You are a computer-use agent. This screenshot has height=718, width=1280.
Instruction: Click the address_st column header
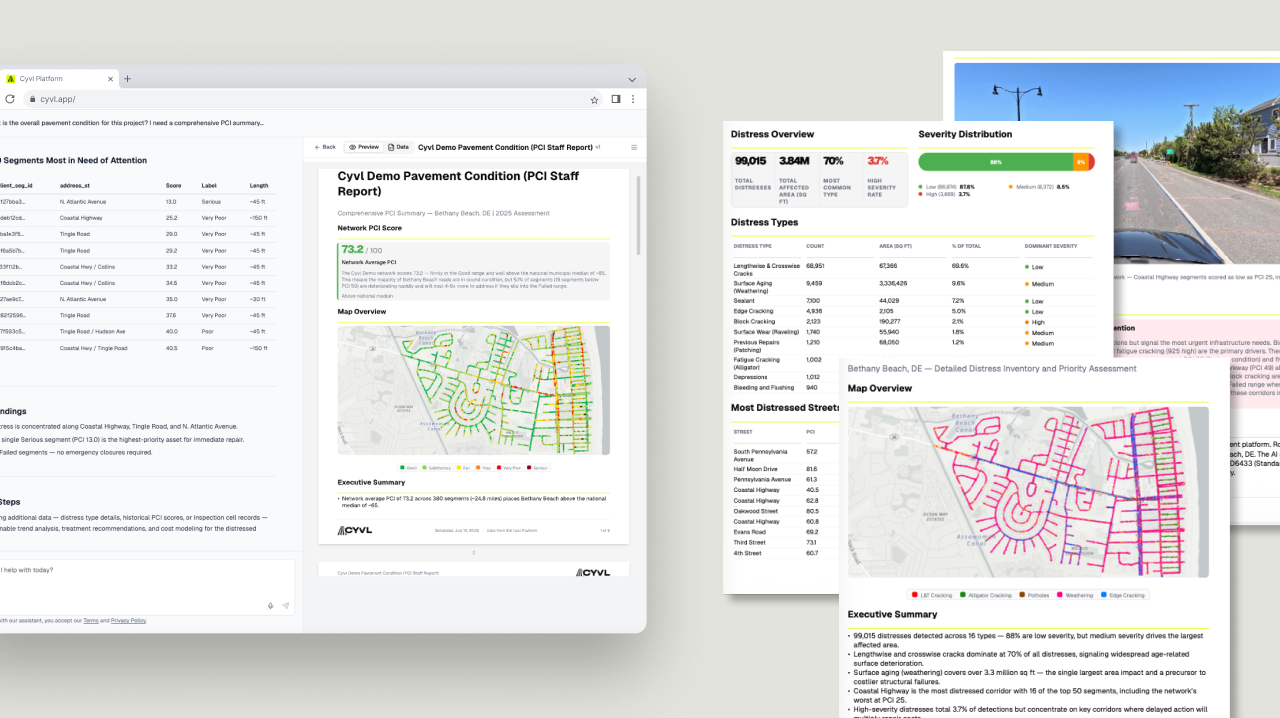click(x=75, y=185)
